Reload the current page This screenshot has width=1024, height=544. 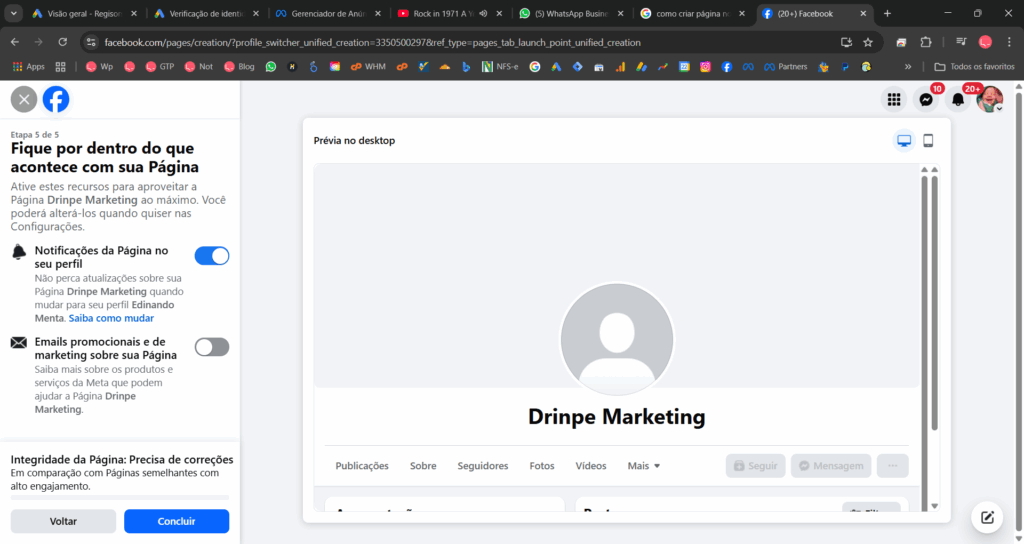click(x=63, y=42)
